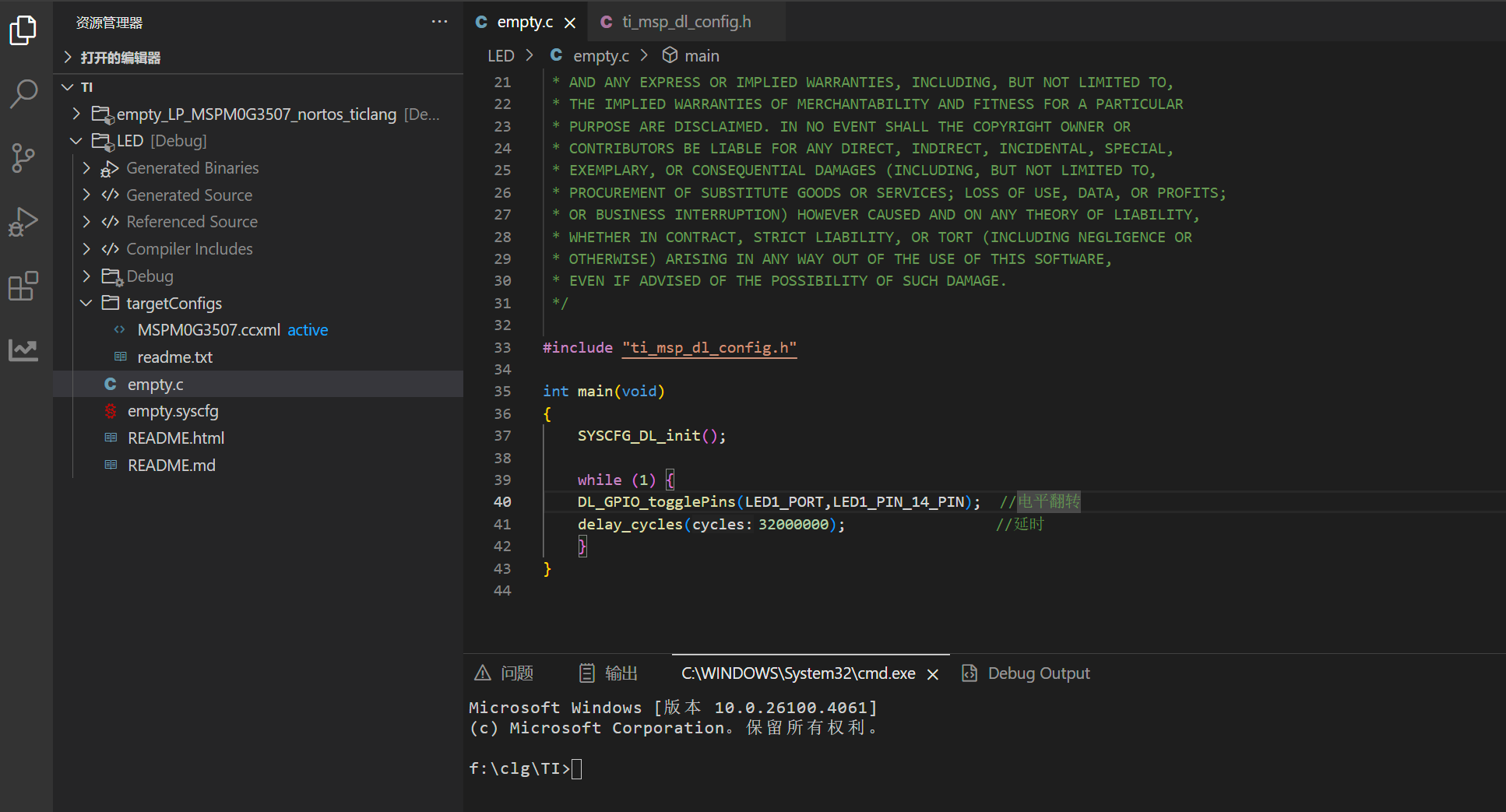
Task: Open the chart graph view icon
Action: click(x=23, y=350)
